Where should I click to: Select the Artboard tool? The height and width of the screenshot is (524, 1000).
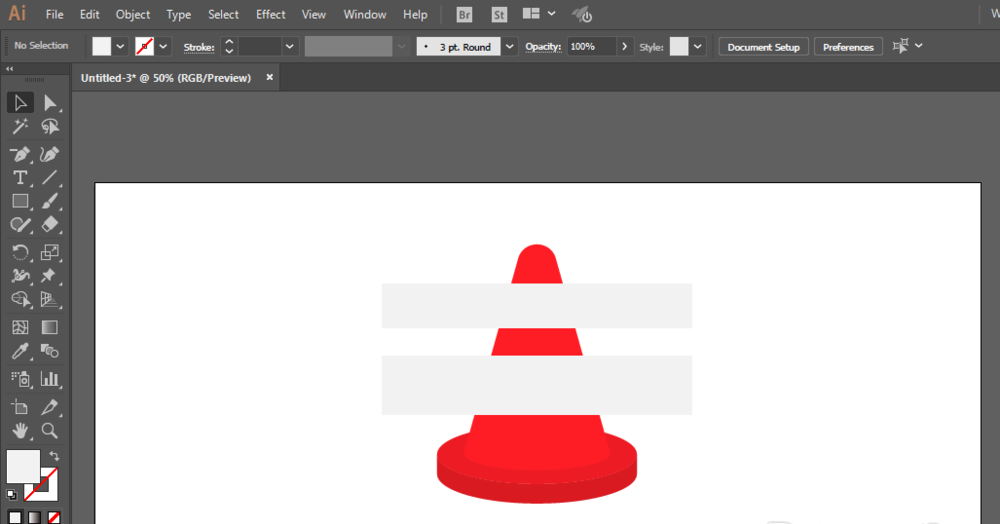click(x=20, y=407)
